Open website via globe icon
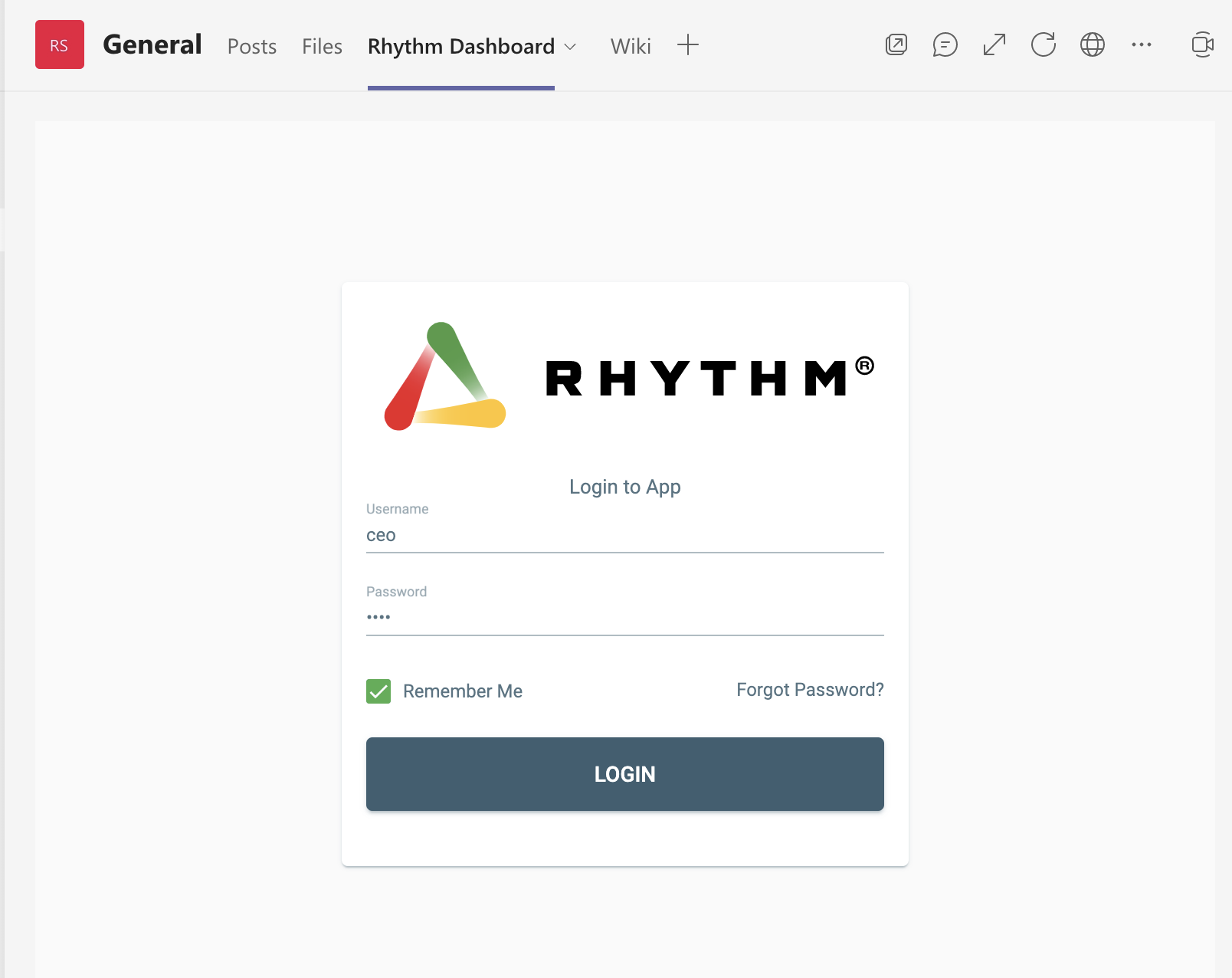This screenshot has width=1232, height=978. click(1093, 44)
